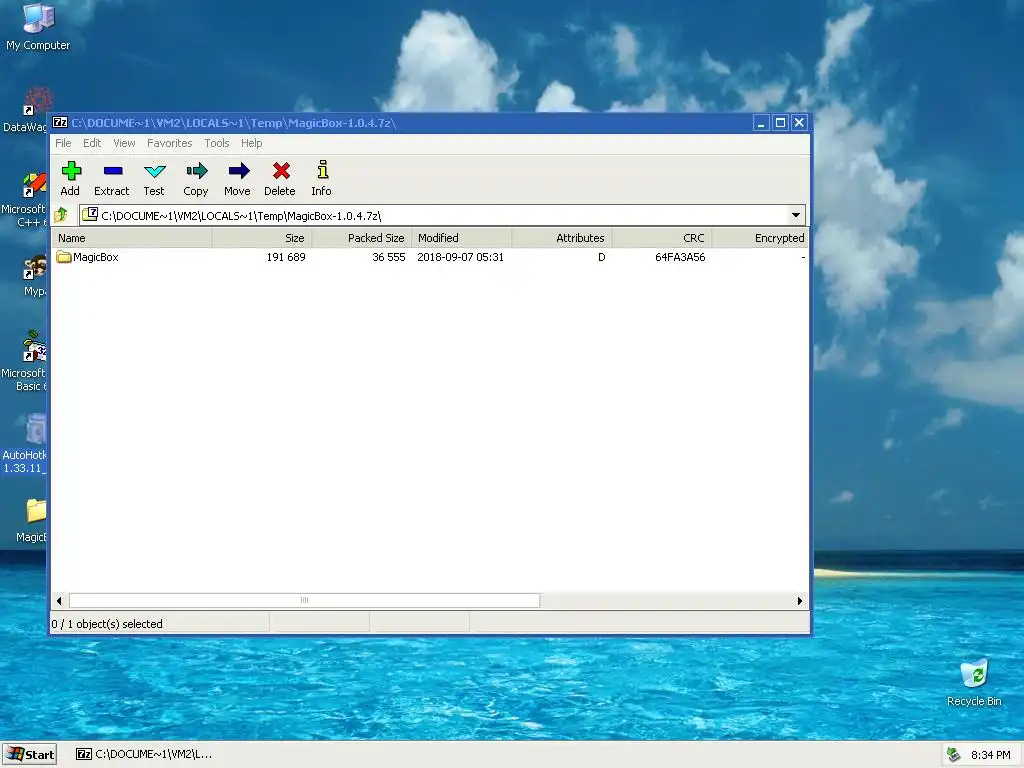Click the 2018-09-07 05:31 modified date
Screen dimensions: 1024x768
(x=460, y=257)
